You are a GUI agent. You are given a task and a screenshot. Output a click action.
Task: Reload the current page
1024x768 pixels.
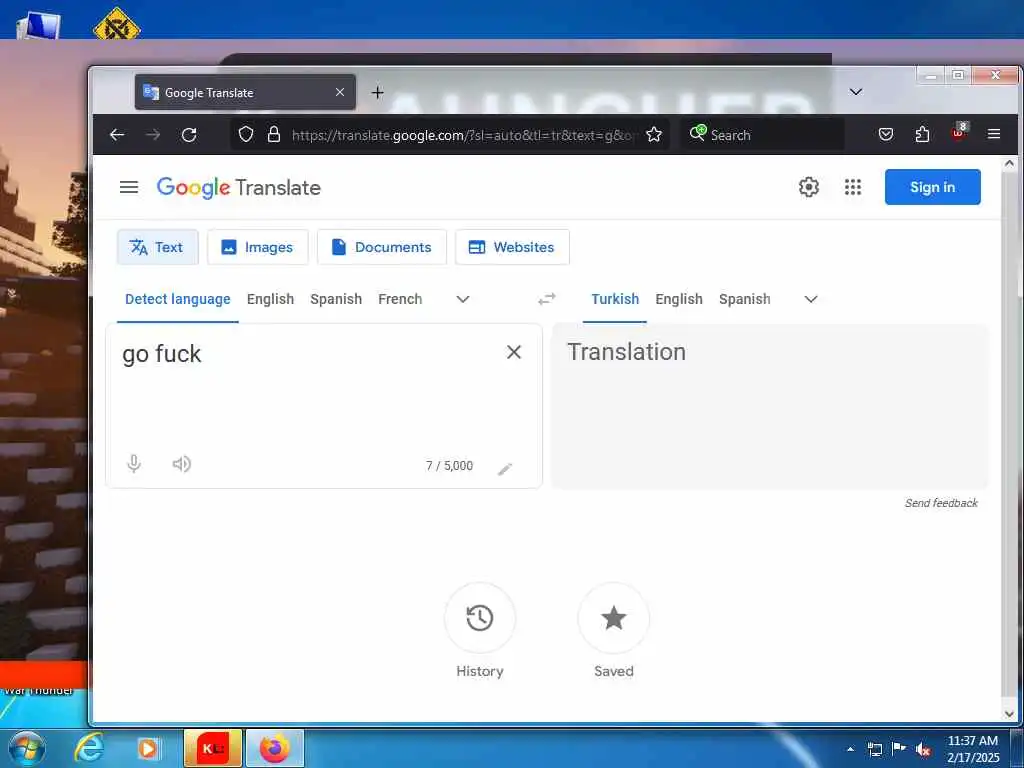(x=189, y=135)
